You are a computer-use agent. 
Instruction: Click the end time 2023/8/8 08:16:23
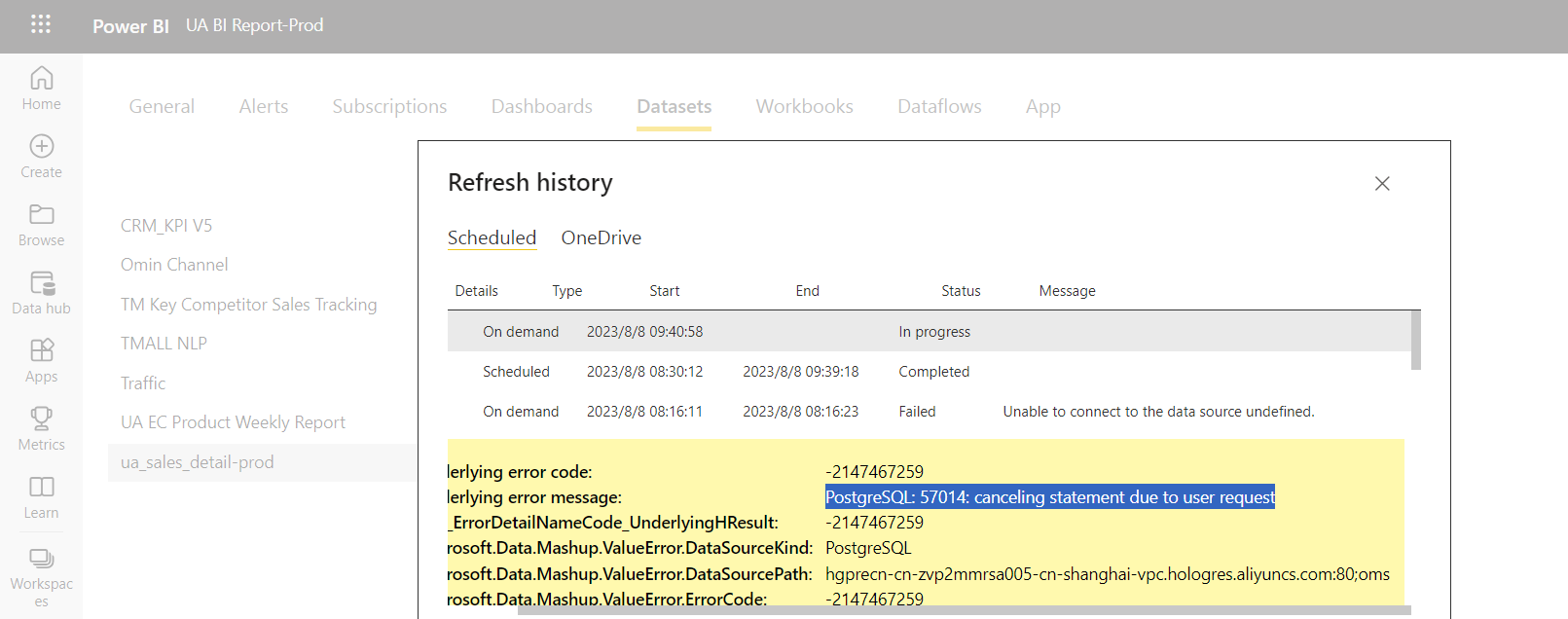[800, 412]
